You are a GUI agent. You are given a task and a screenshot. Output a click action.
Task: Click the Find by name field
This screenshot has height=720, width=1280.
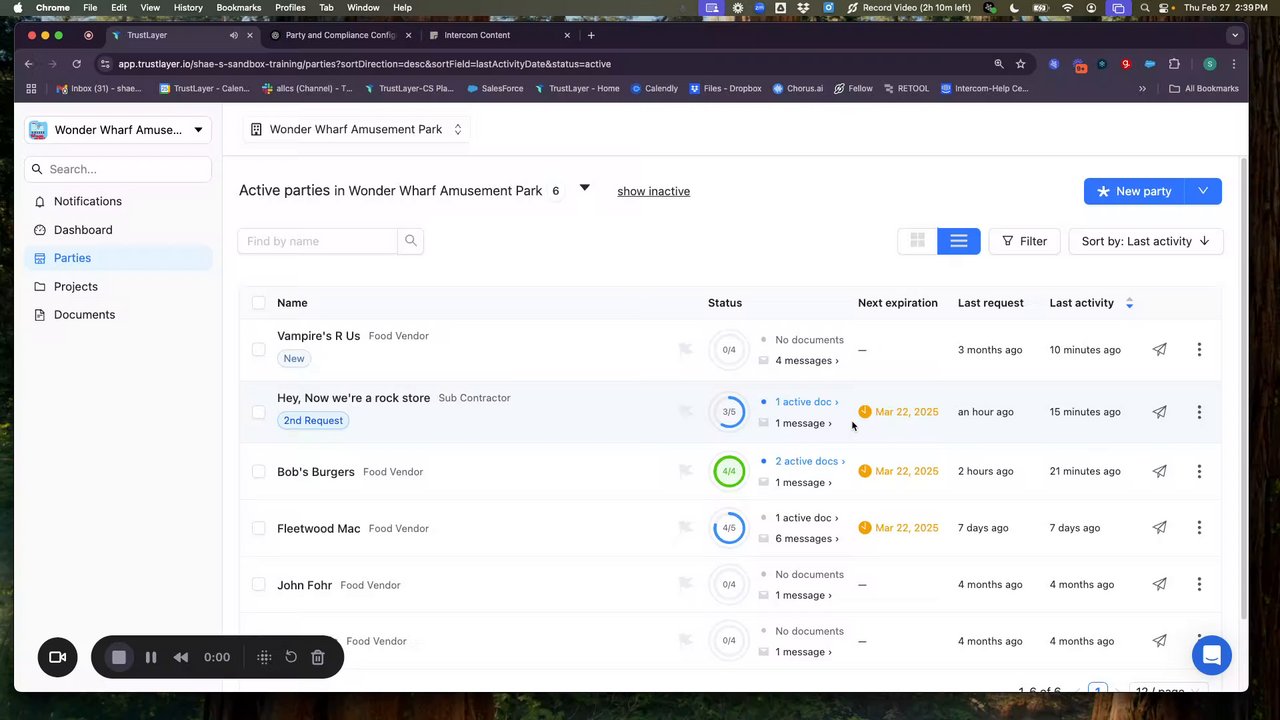click(x=317, y=241)
